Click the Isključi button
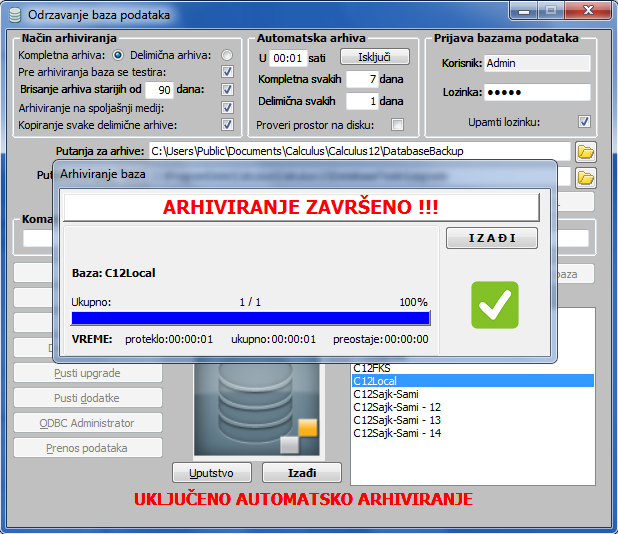This screenshot has height=534, width=618. [374, 57]
